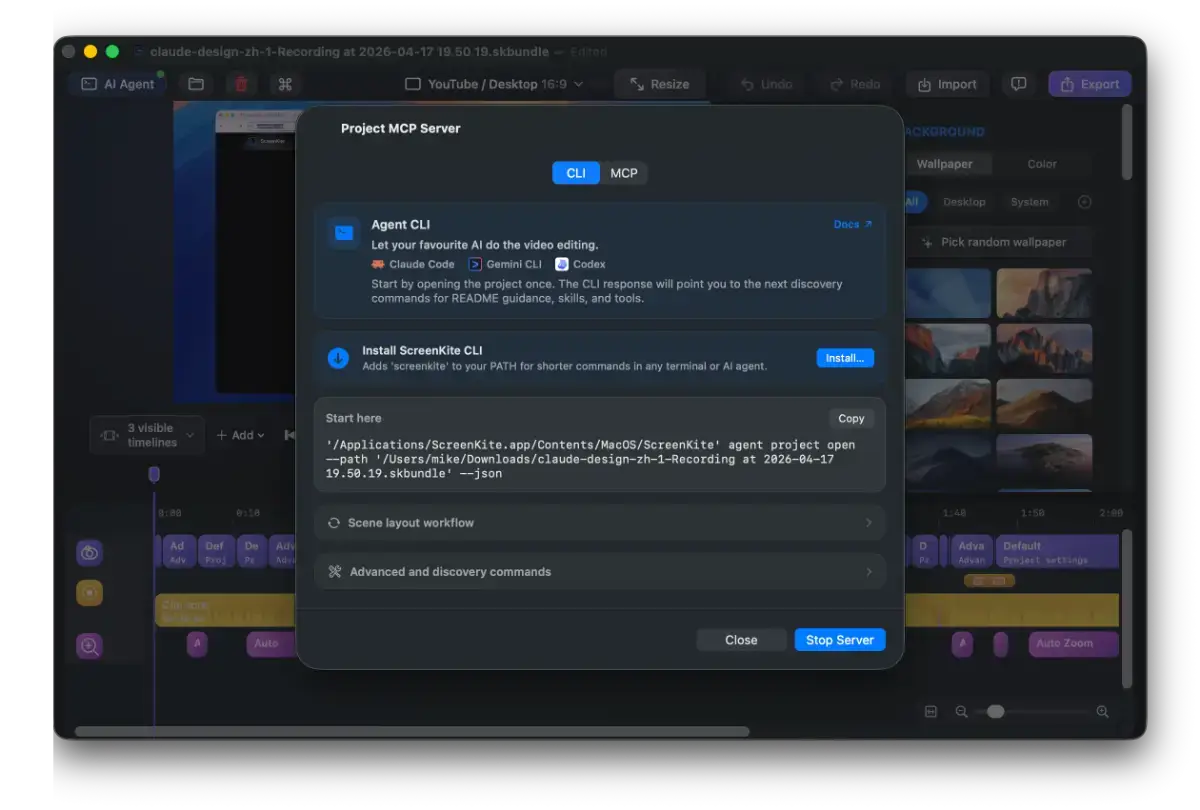The image size is (1200, 810).
Task: Click the timeline zoom-out magnifier icon
Action: point(961,711)
